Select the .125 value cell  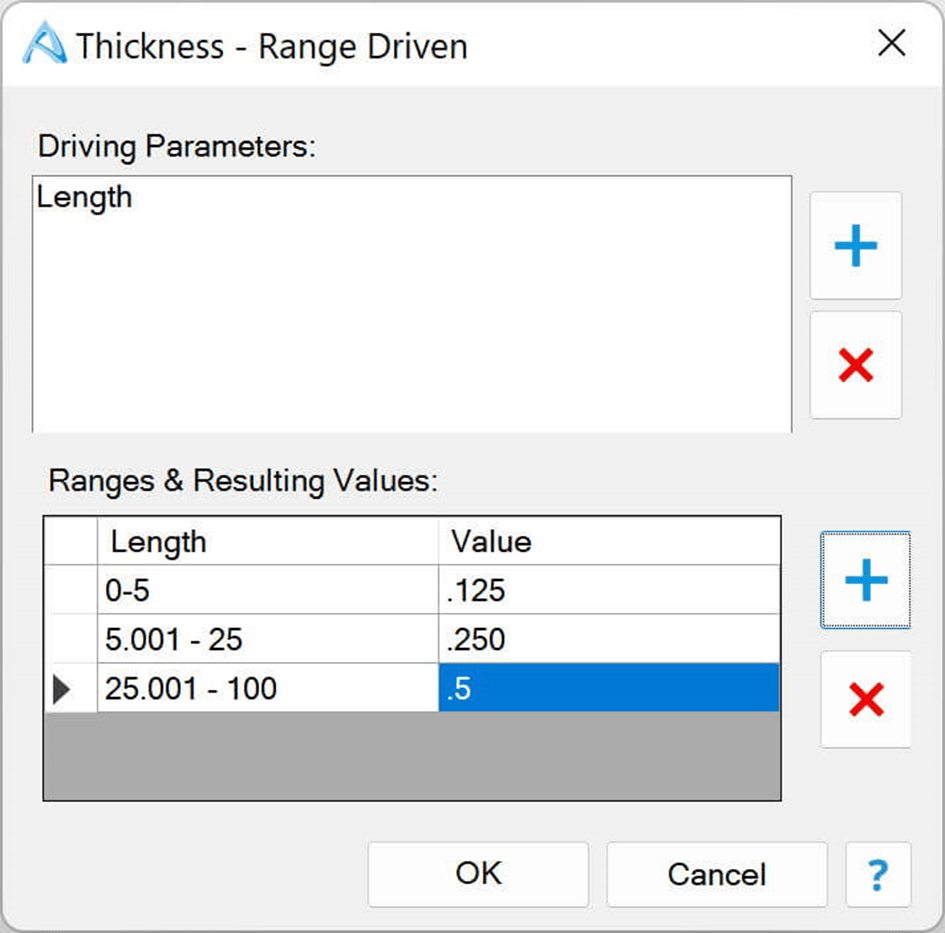coord(608,590)
